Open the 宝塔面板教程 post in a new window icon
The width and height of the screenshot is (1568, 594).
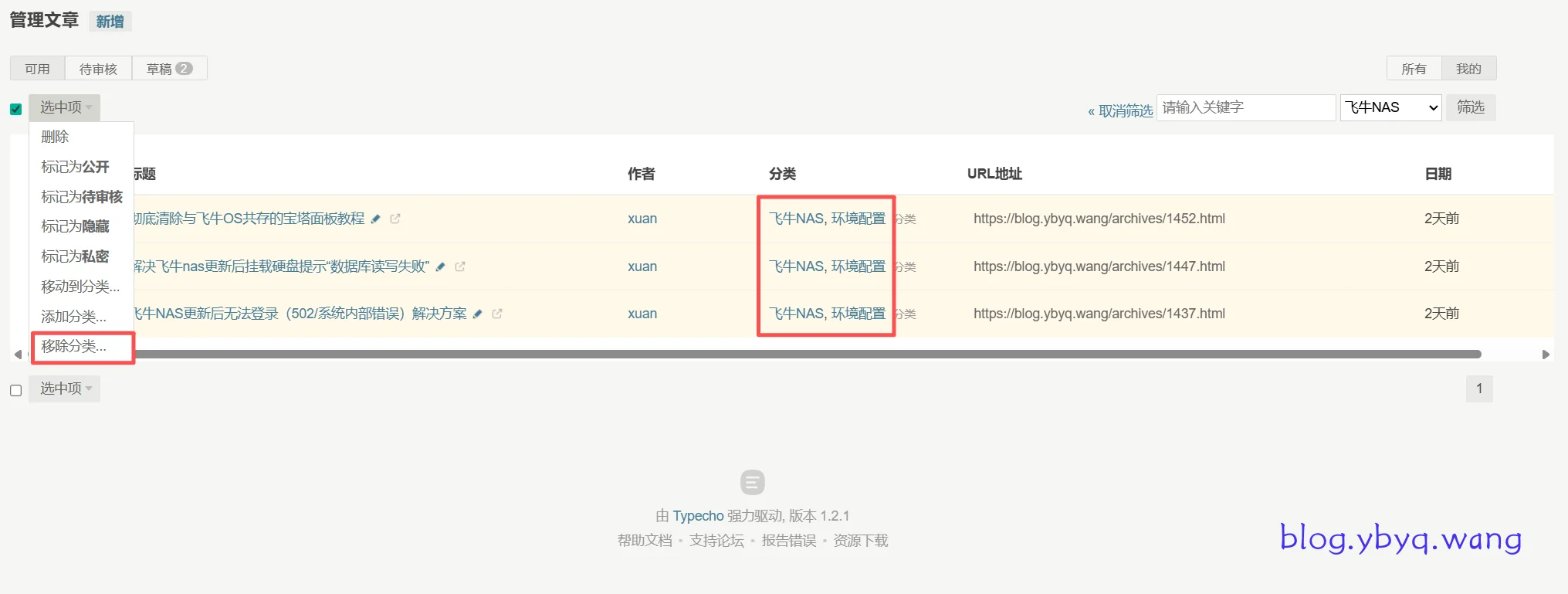[395, 219]
